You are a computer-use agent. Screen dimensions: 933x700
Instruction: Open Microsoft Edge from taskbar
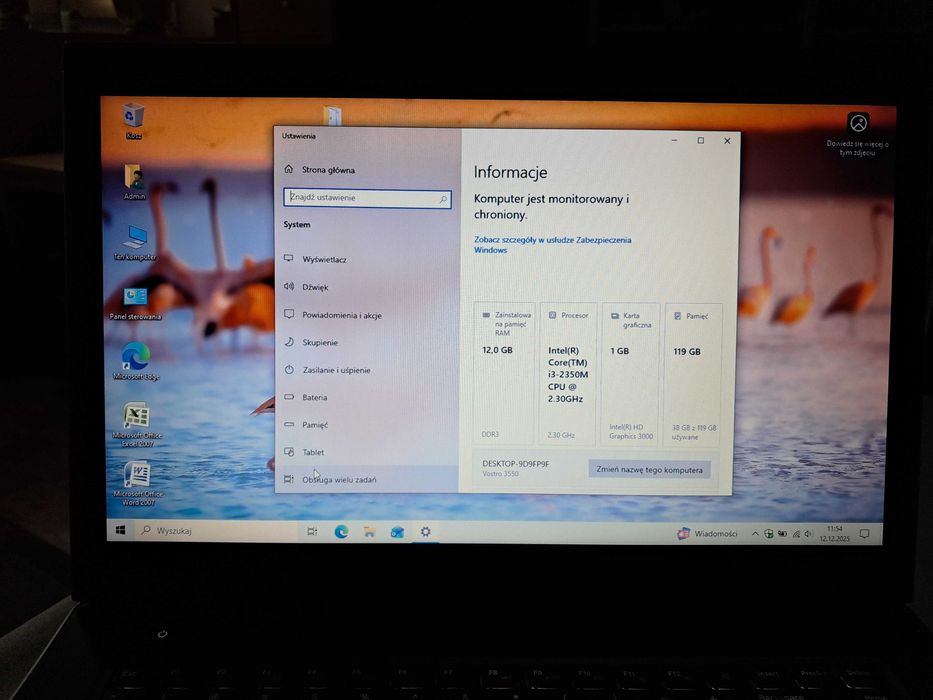(341, 532)
